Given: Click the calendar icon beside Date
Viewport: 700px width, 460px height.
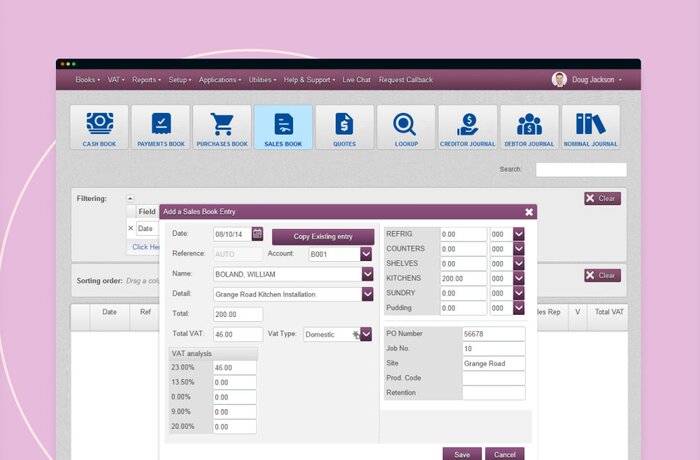Looking at the screenshot, I should pos(257,234).
